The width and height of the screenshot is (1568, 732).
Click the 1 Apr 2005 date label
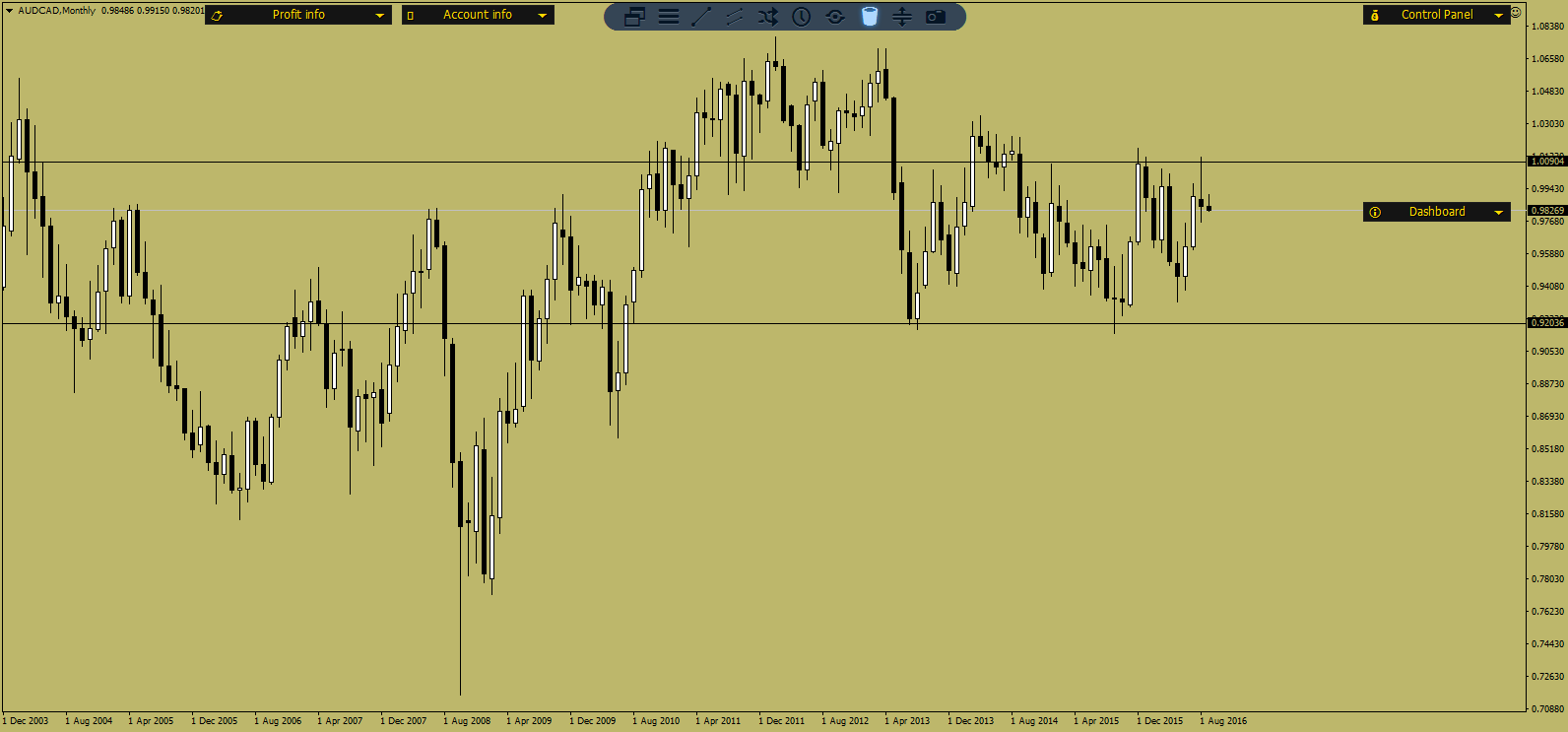tap(151, 721)
